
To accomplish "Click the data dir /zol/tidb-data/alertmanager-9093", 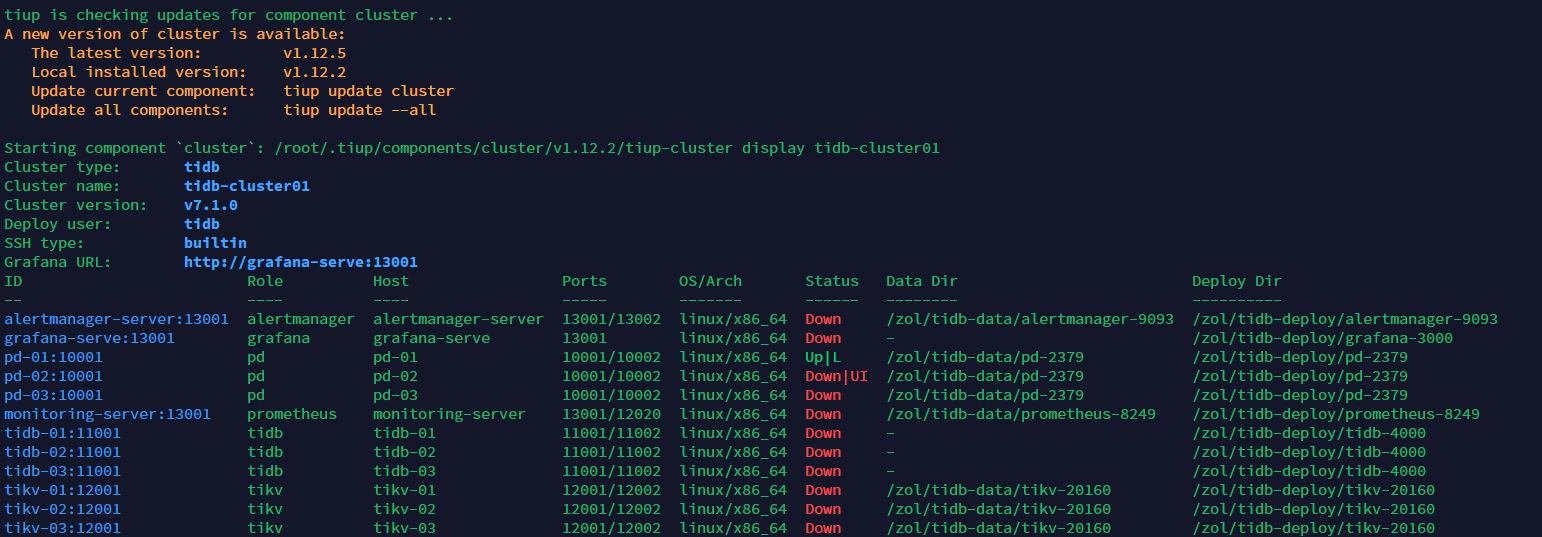I will tap(1030, 319).
